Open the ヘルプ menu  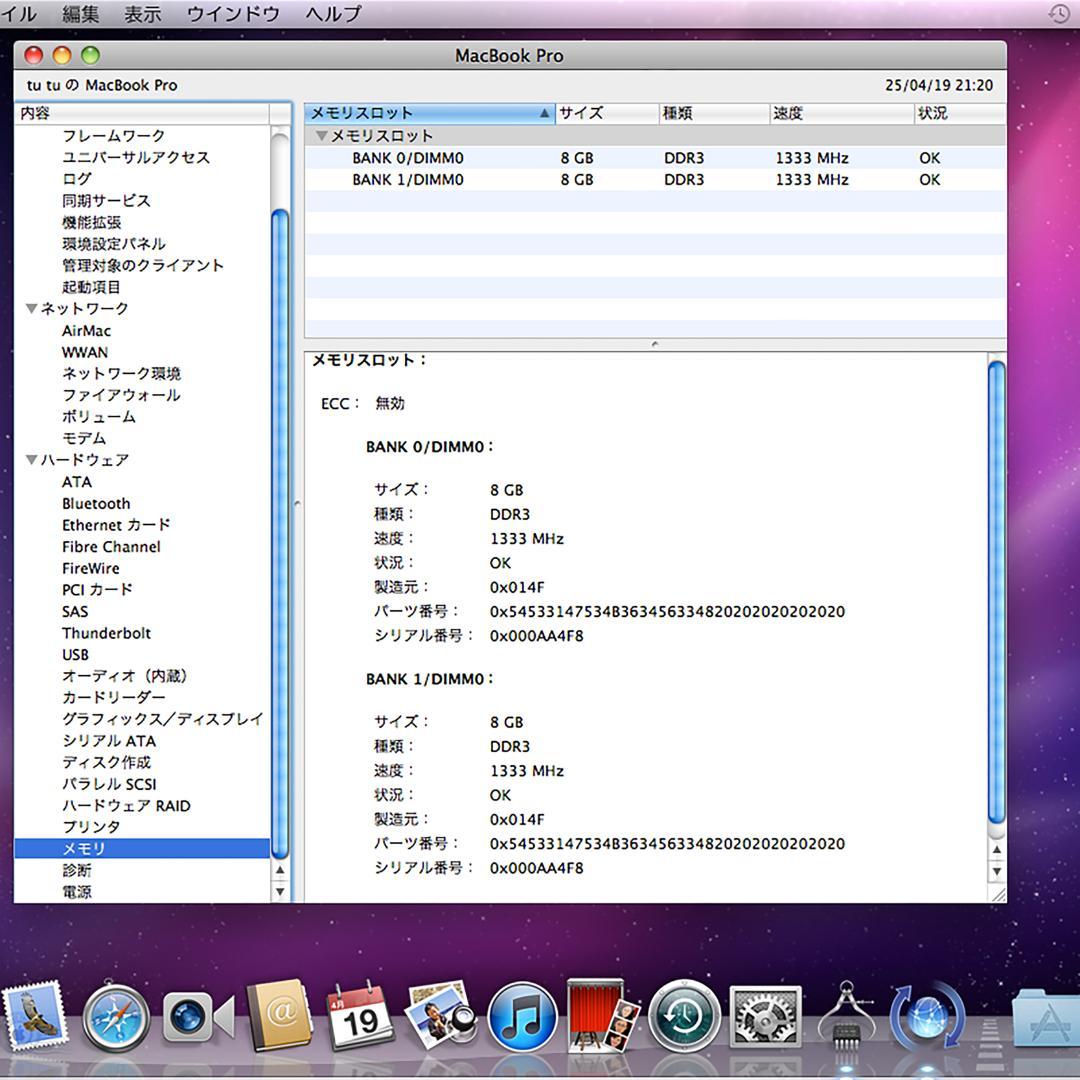click(x=330, y=14)
